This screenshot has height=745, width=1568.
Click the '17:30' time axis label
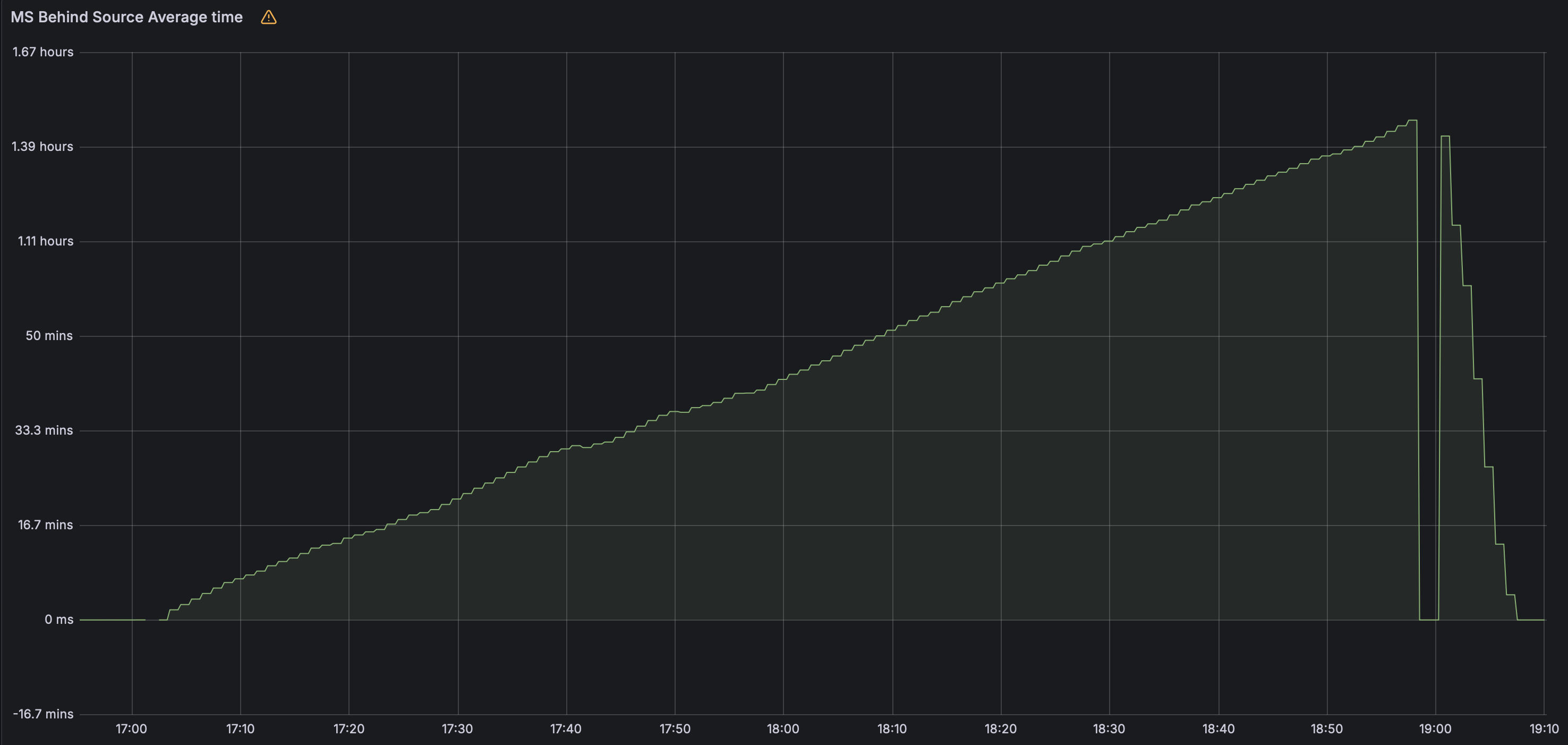[457, 729]
